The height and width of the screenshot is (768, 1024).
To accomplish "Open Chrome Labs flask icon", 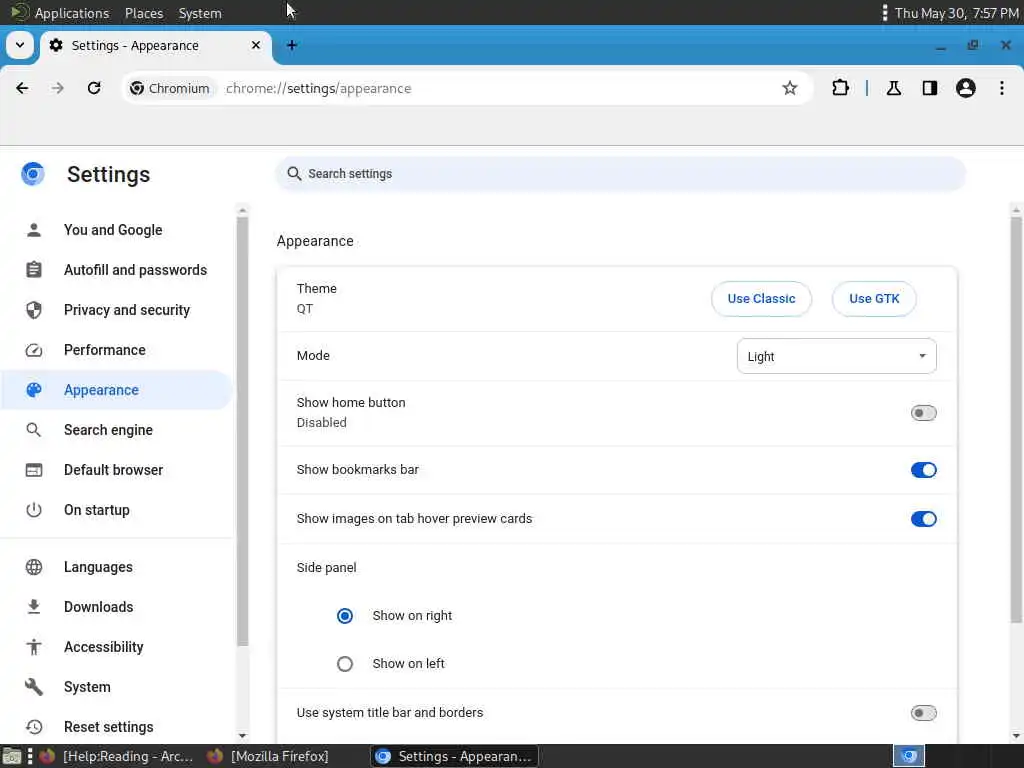I will pos(894,88).
